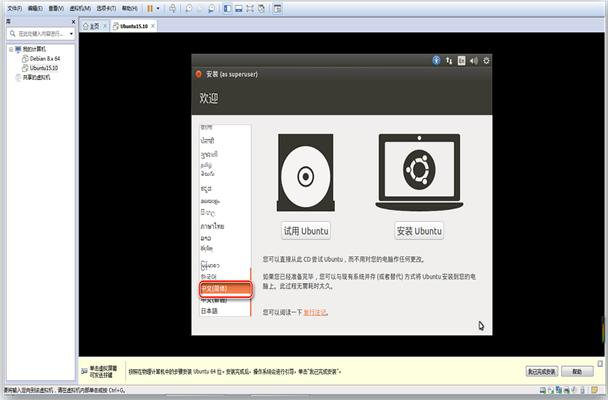Click the laptop image above 安装 Ubuntu

pyautogui.click(x=419, y=172)
